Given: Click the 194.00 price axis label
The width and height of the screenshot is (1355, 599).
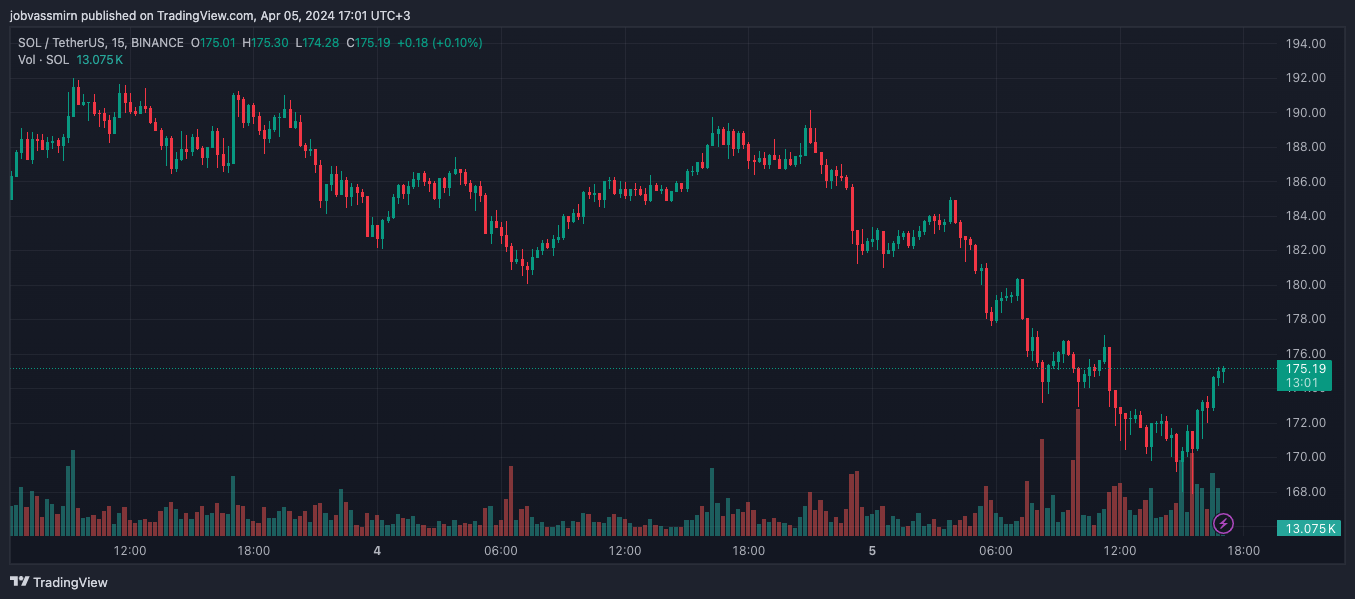Looking at the screenshot, I should (1306, 44).
